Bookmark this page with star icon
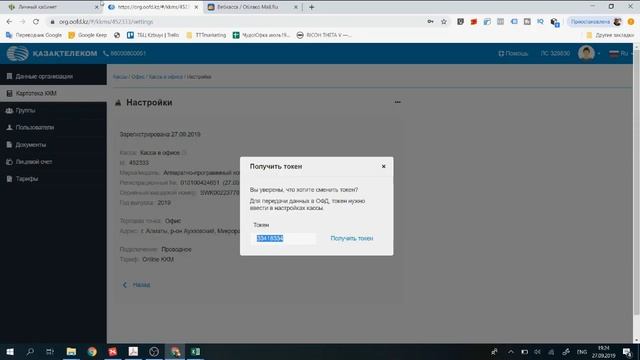The height and width of the screenshot is (360, 640). pyautogui.click(x=444, y=22)
